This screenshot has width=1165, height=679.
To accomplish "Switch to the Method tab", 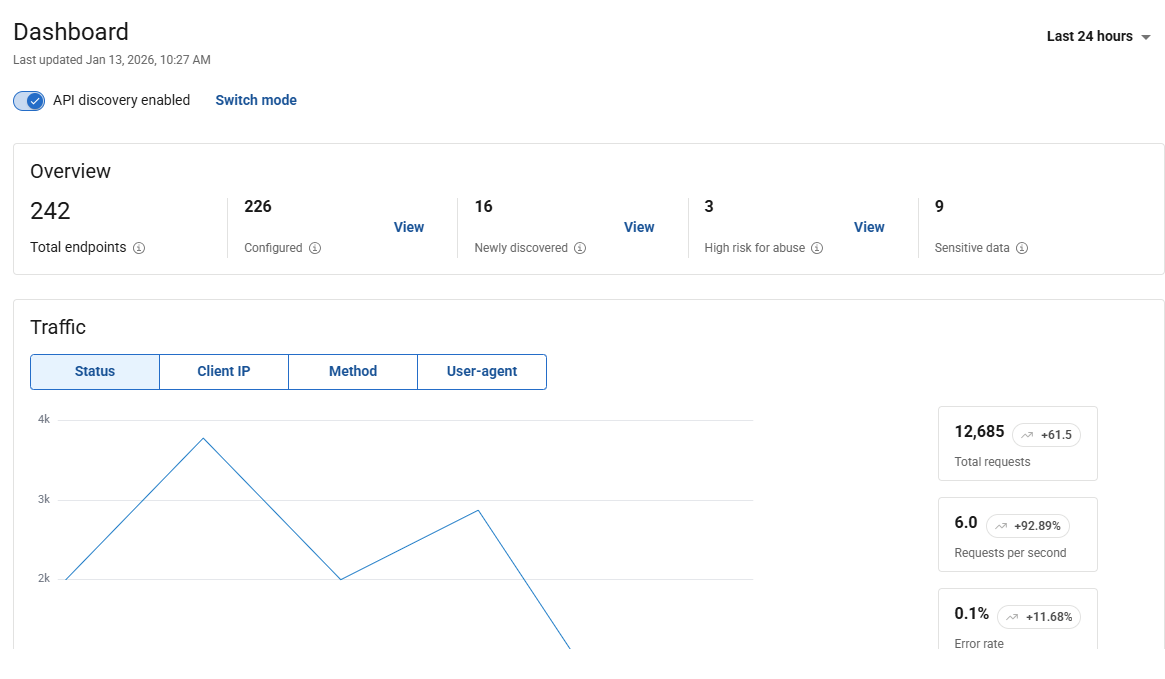I will 352,371.
